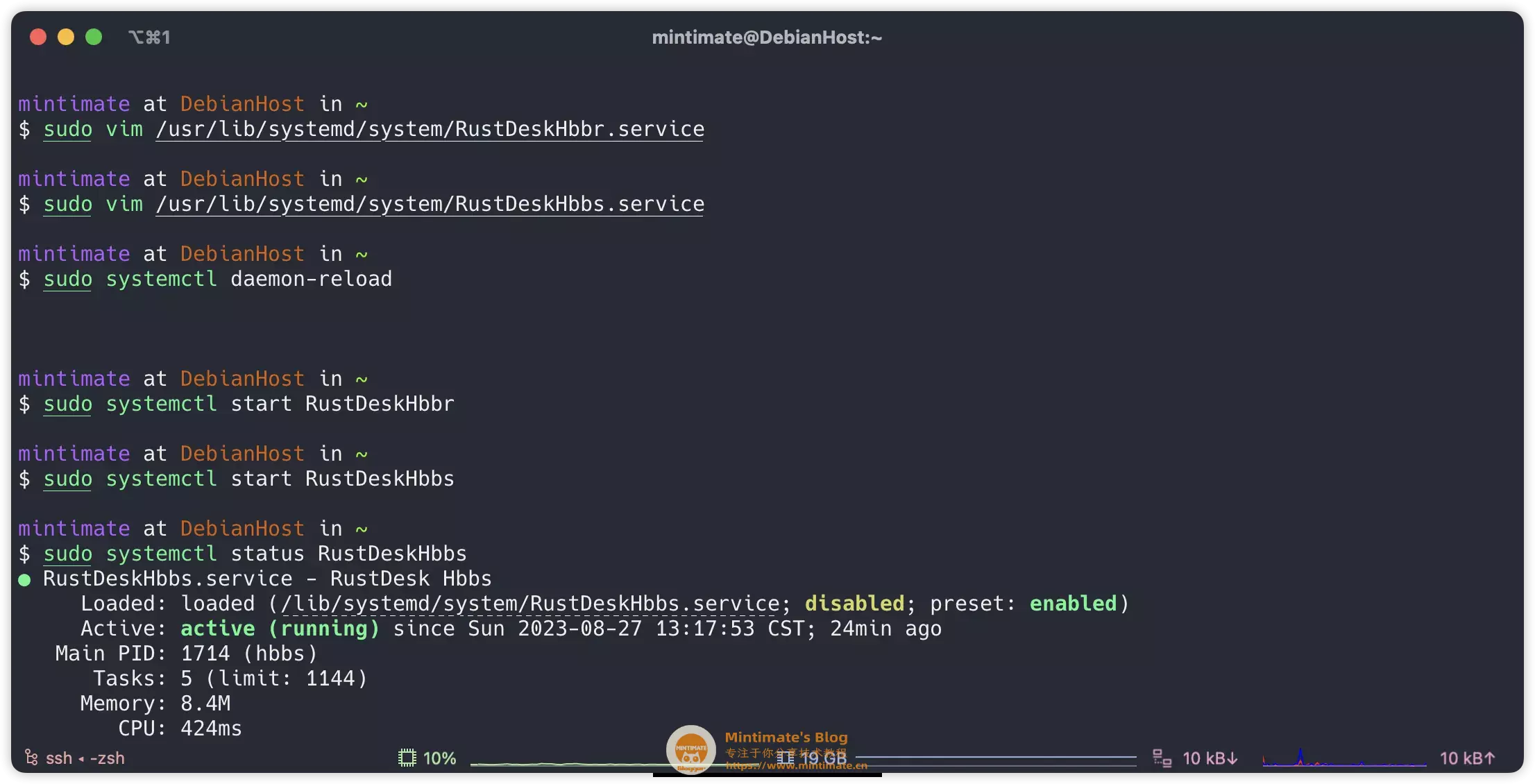Click the path /usr/lib/systemd/system/RustDeskHbbr.service
This screenshot has width=1535, height=784.
pyautogui.click(x=430, y=129)
